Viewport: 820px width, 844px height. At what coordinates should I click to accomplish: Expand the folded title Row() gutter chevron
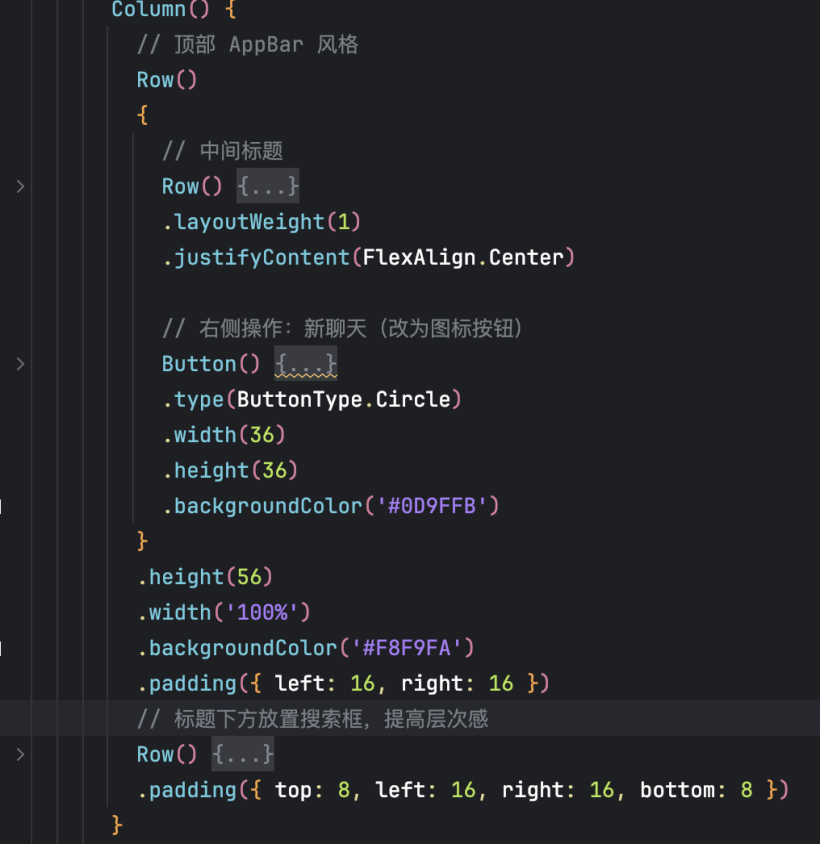pos(20,186)
